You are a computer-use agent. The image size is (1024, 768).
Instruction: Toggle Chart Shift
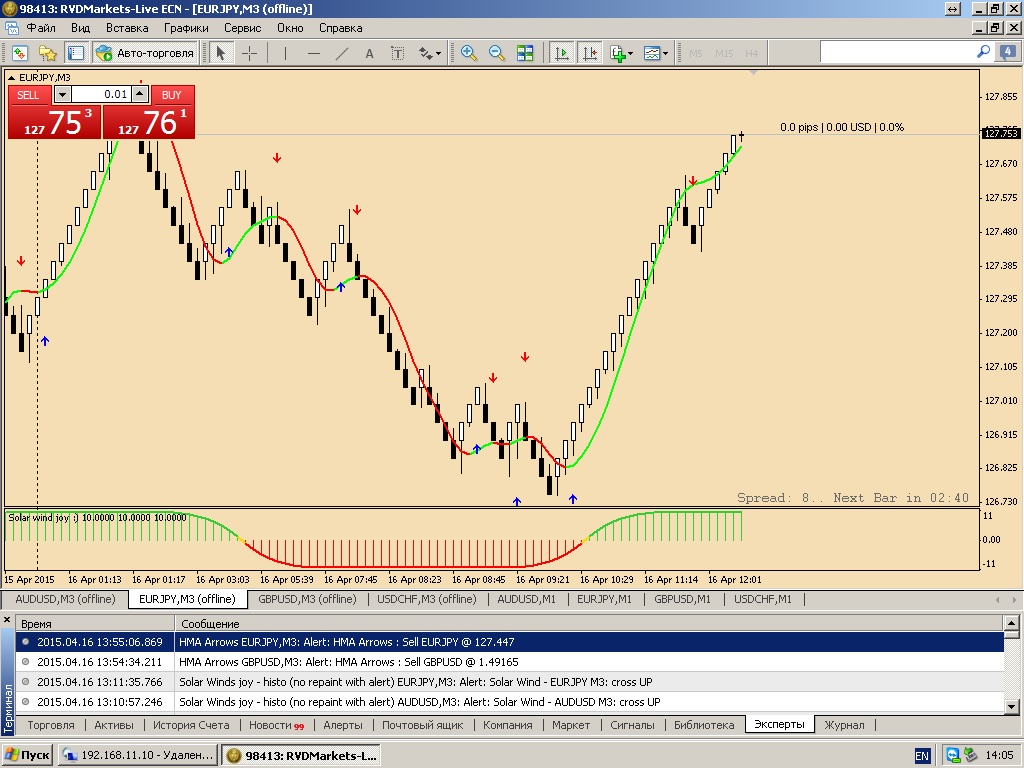[590, 53]
